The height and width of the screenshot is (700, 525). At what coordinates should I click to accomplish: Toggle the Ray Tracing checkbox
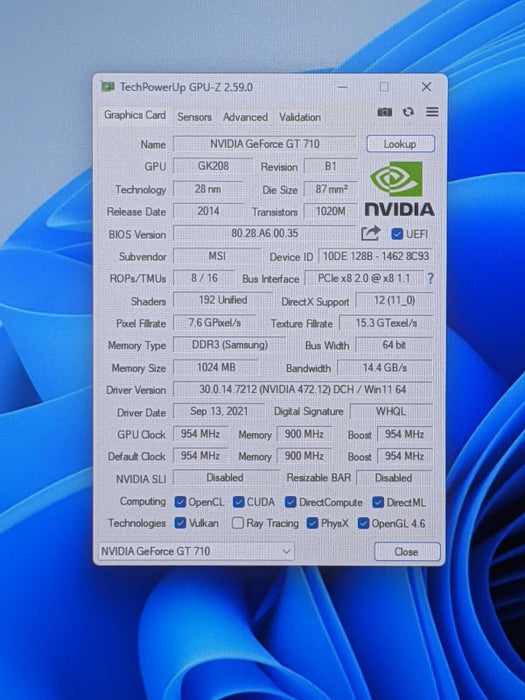(x=238, y=523)
